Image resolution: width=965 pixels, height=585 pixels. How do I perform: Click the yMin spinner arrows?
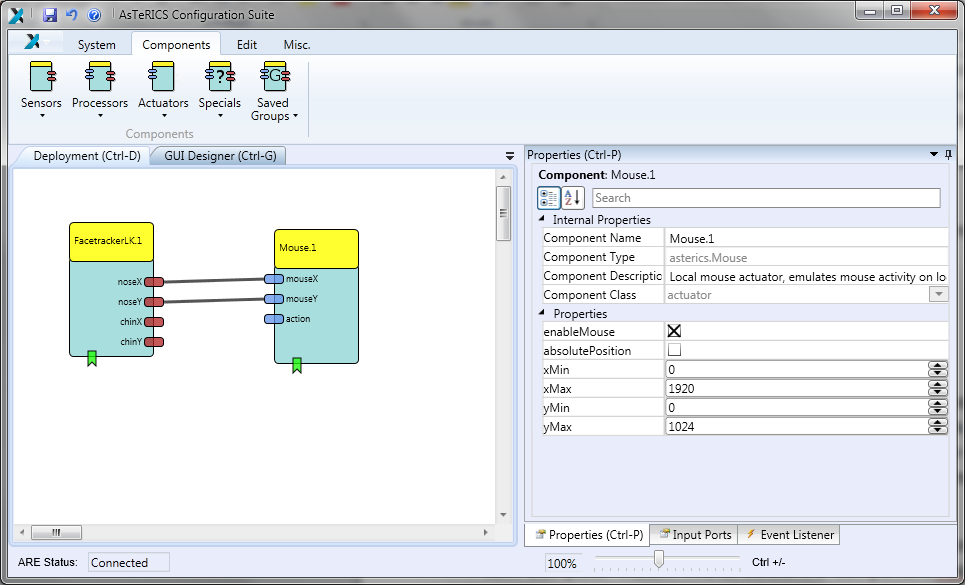pyautogui.click(x=937, y=408)
